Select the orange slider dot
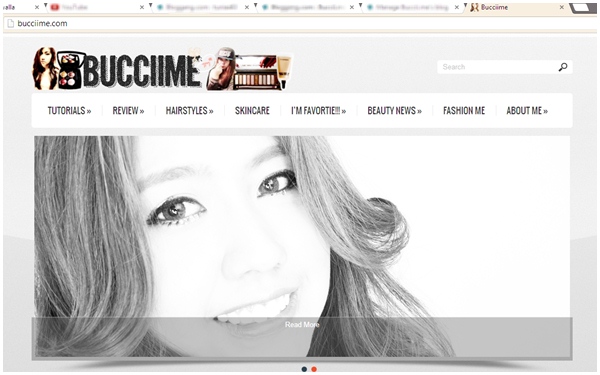The width and height of the screenshot is (600, 375). 314,369
